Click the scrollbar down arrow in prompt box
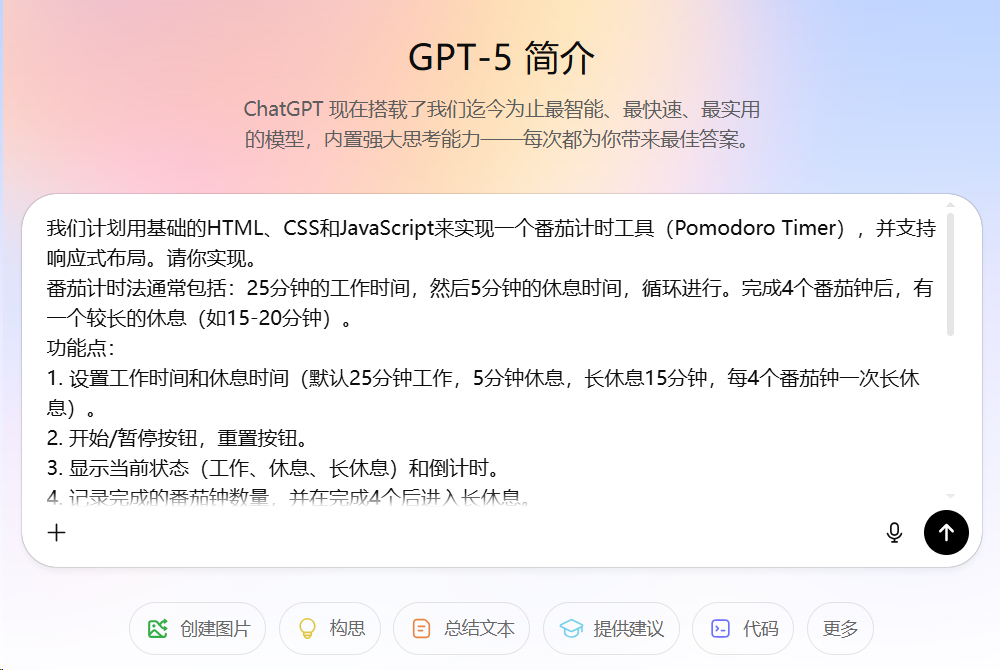 (x=950, y=495)
